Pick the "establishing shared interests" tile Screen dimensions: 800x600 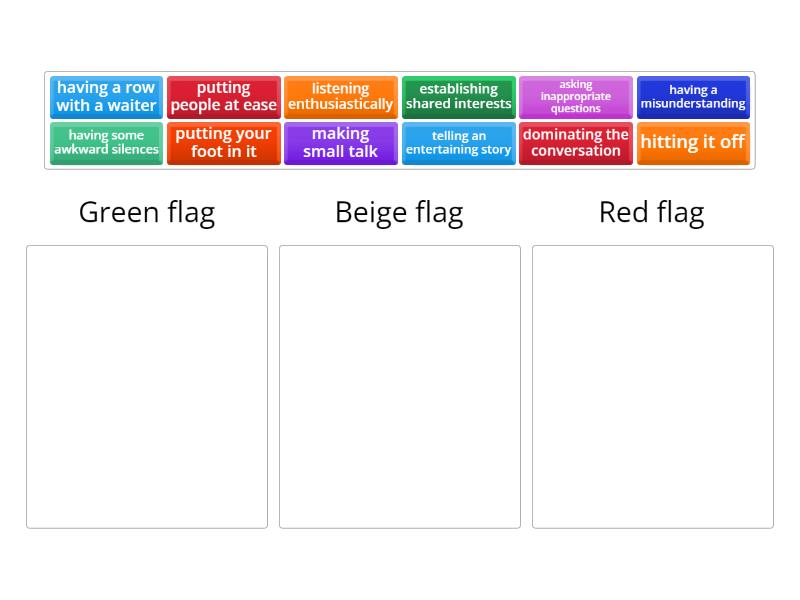click(x=458, y=96)
